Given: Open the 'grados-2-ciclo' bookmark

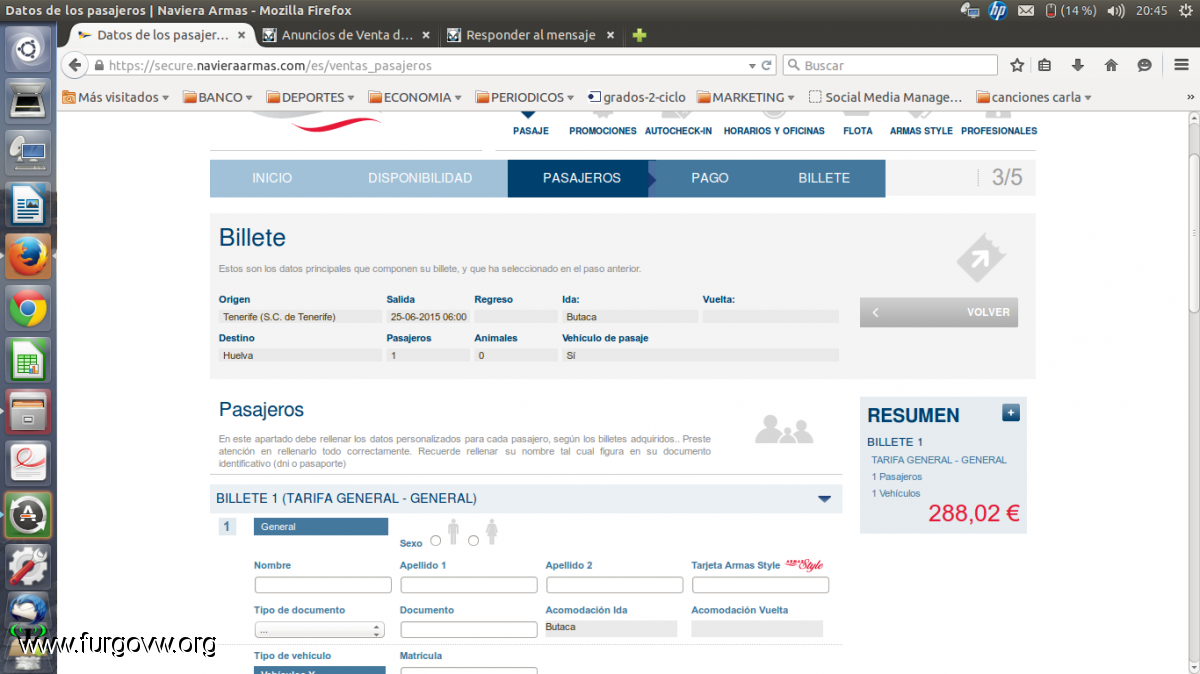Looking at the screenshot, I should click(637, 97).
